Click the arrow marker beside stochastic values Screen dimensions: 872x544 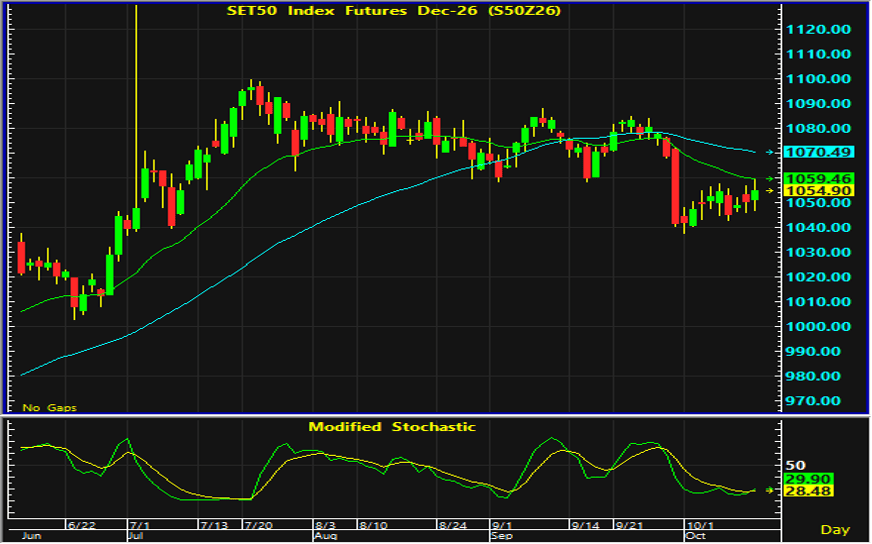(770, 490)
